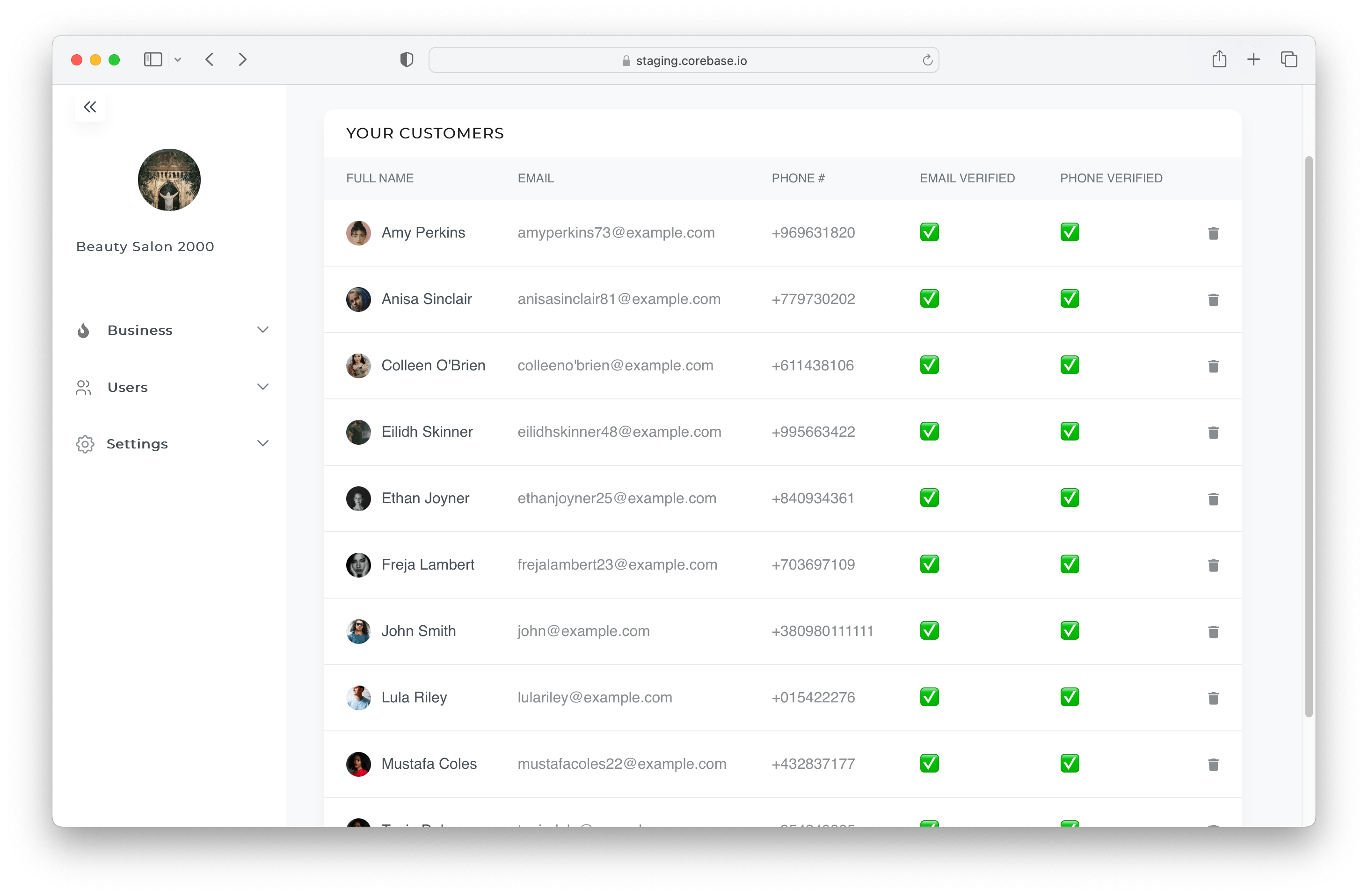Delete Freja Lambert with trash icon
Screen dimensions: 1368x896
(x=1213, y=565)
